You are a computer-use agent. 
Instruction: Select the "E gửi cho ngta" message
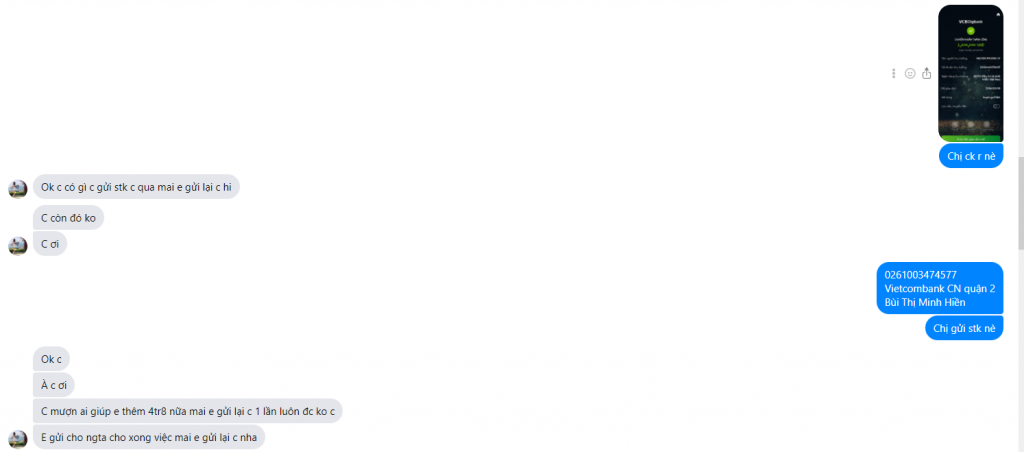[149, 437]
